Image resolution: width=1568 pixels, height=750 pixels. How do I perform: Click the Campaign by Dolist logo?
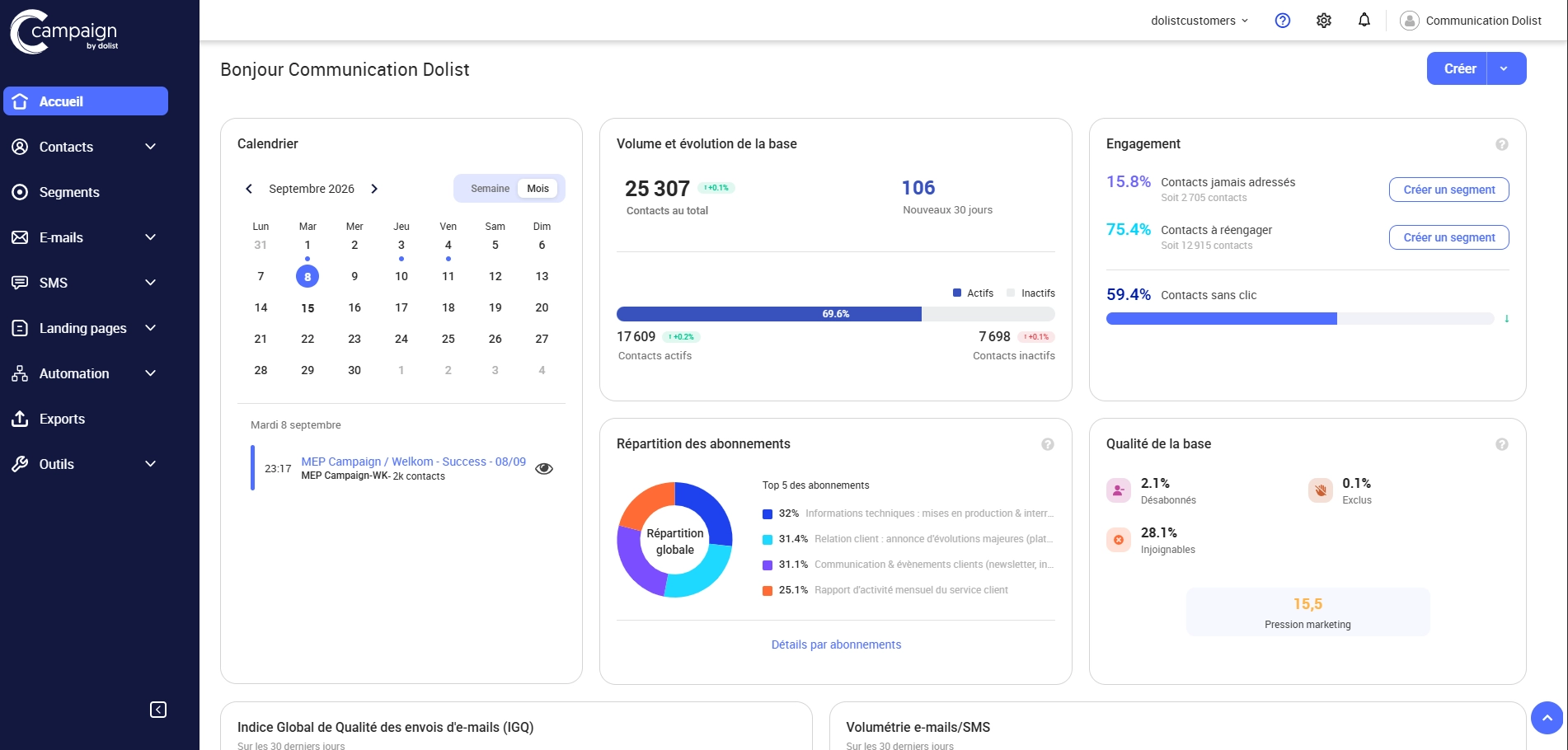(x=64, y=31)
